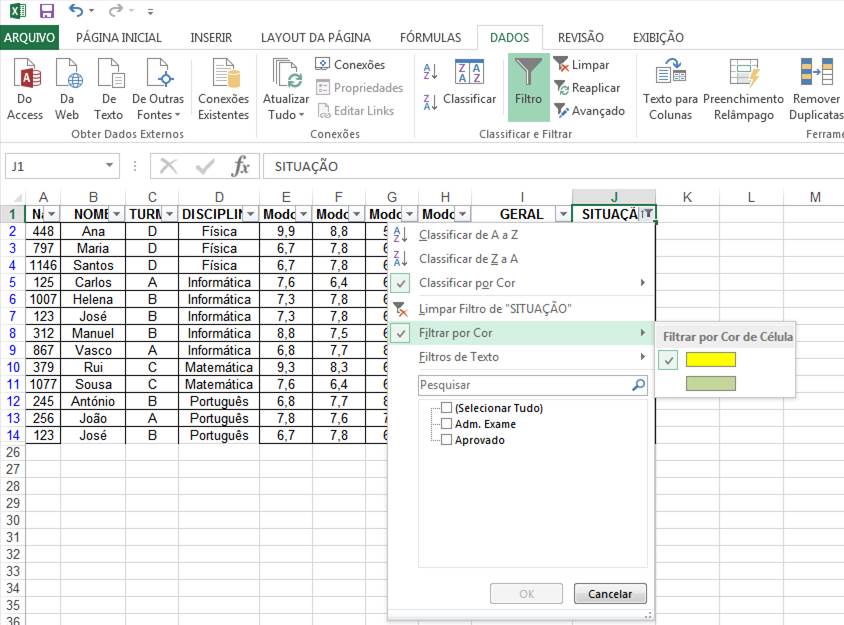844x625 pixels.
Task: Open Conexões Existentes
Action: click(223, 89)
